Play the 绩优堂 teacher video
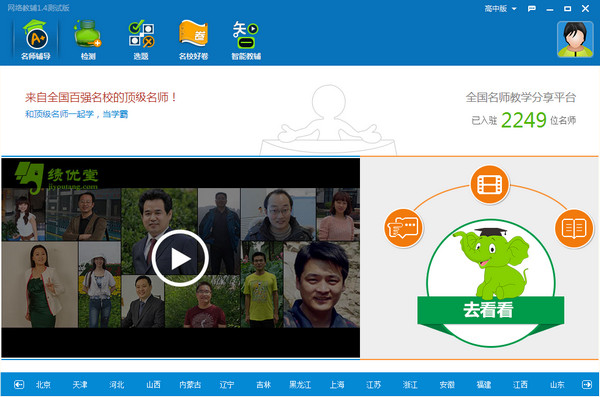Image resolution: width=600 pixels, height=397 pixels. [x=180, y=258]
